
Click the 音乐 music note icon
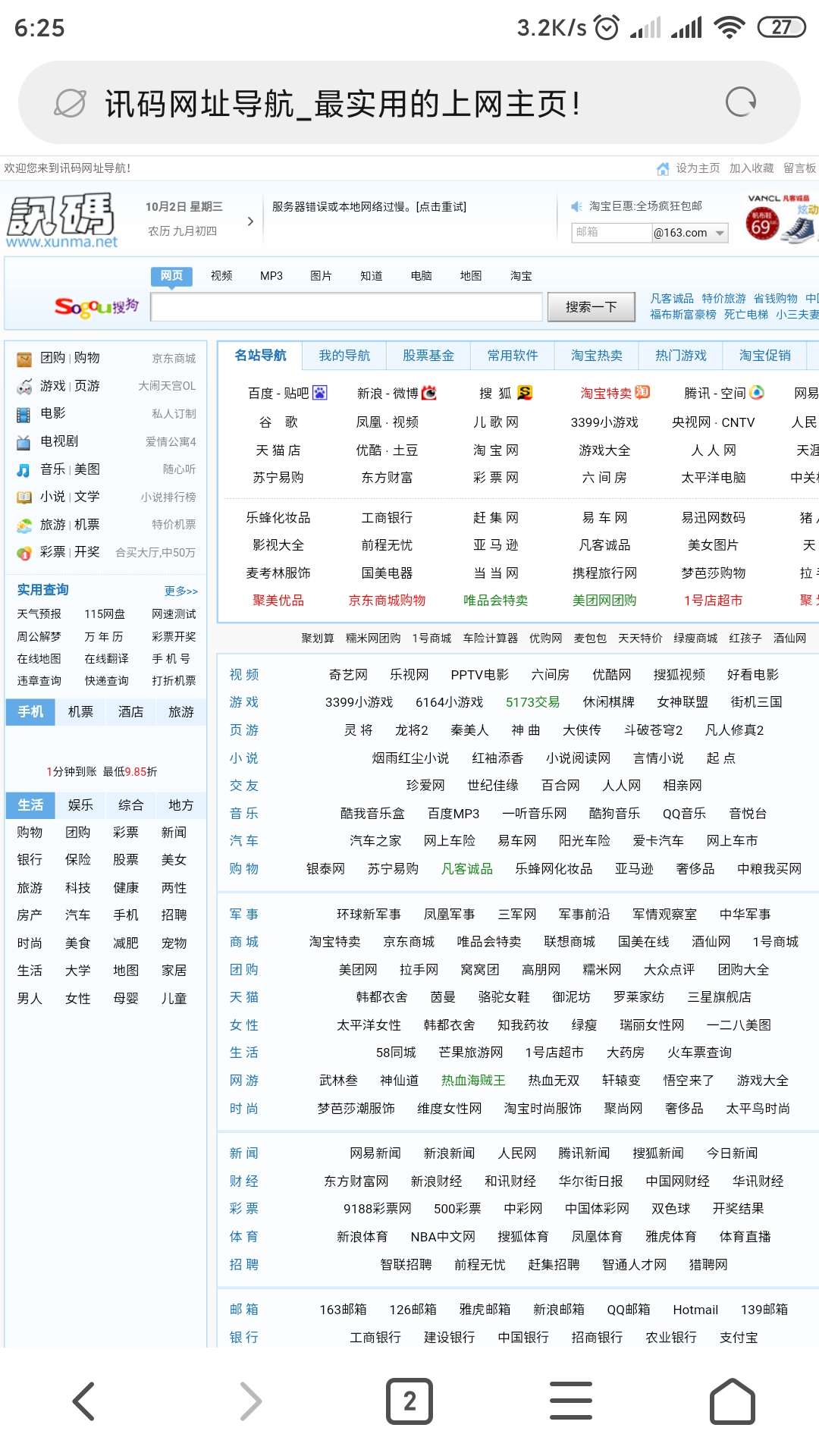point(24,470)
